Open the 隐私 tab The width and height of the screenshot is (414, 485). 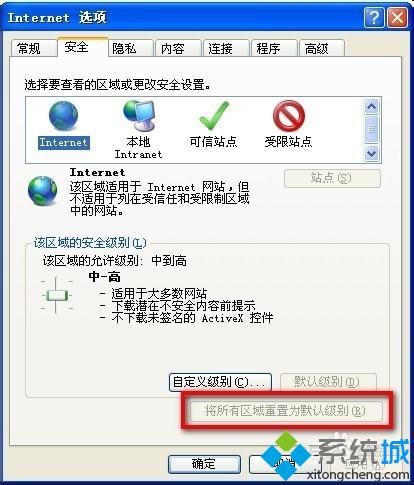(x=124, y=49)
